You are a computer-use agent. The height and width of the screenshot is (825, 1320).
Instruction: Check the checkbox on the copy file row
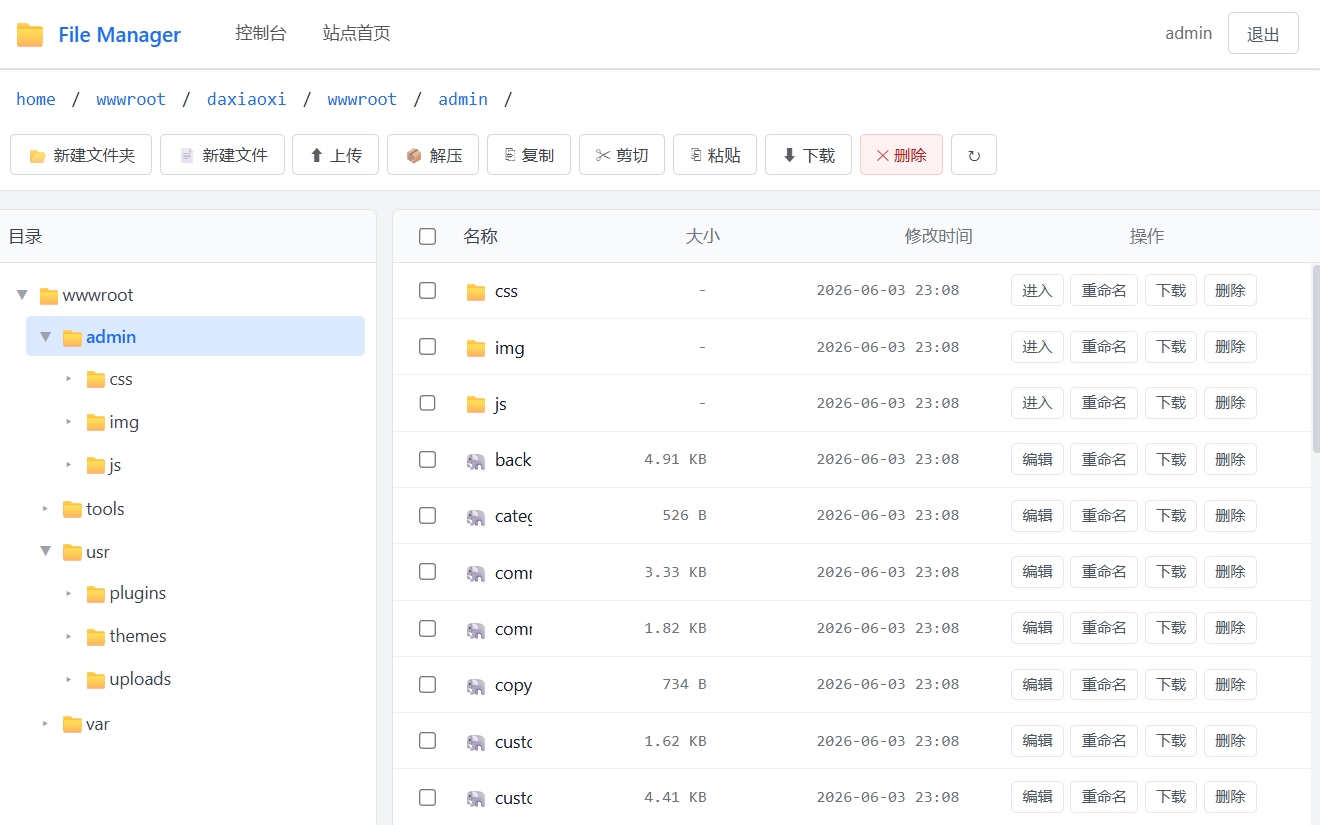point(427,684)
